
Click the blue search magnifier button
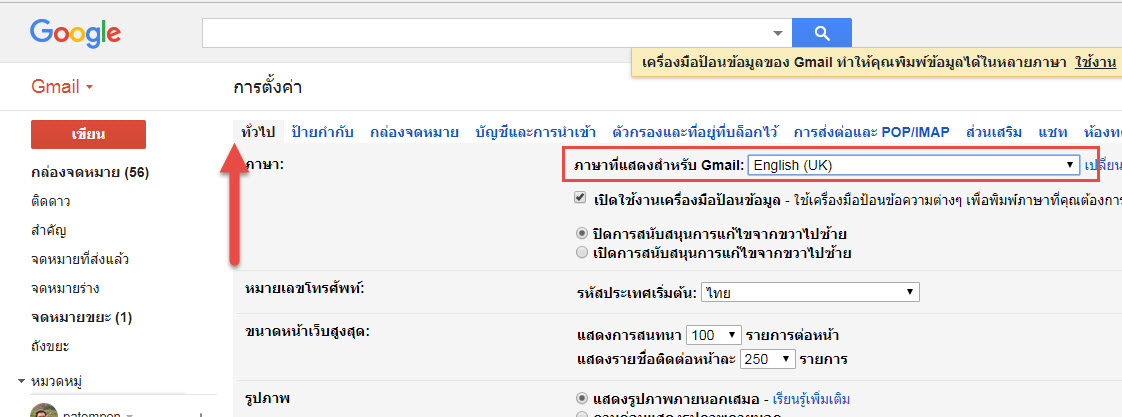[822, 32]
